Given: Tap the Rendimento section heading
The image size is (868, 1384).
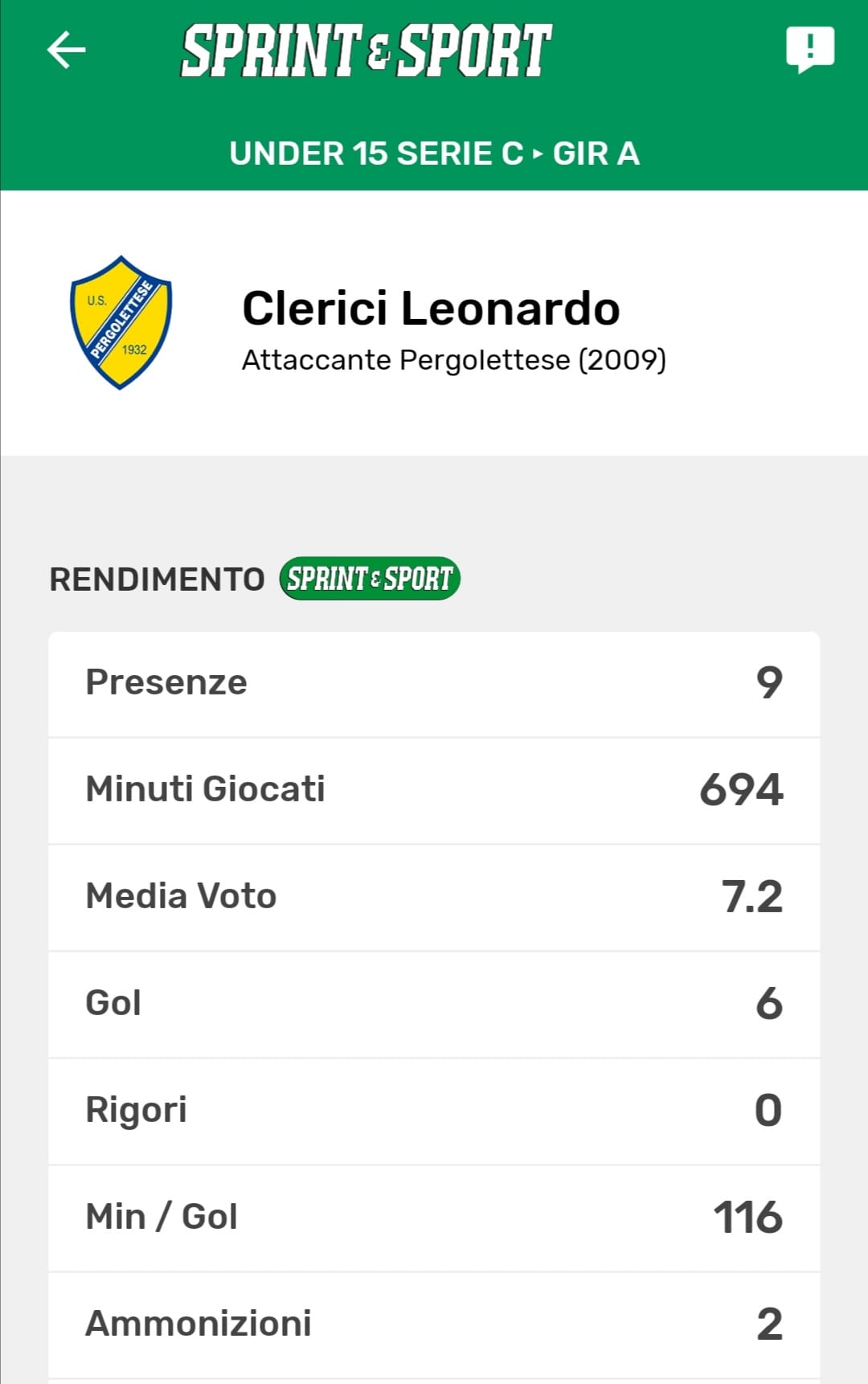Looking at the screenshot, I should click(158, 579).
